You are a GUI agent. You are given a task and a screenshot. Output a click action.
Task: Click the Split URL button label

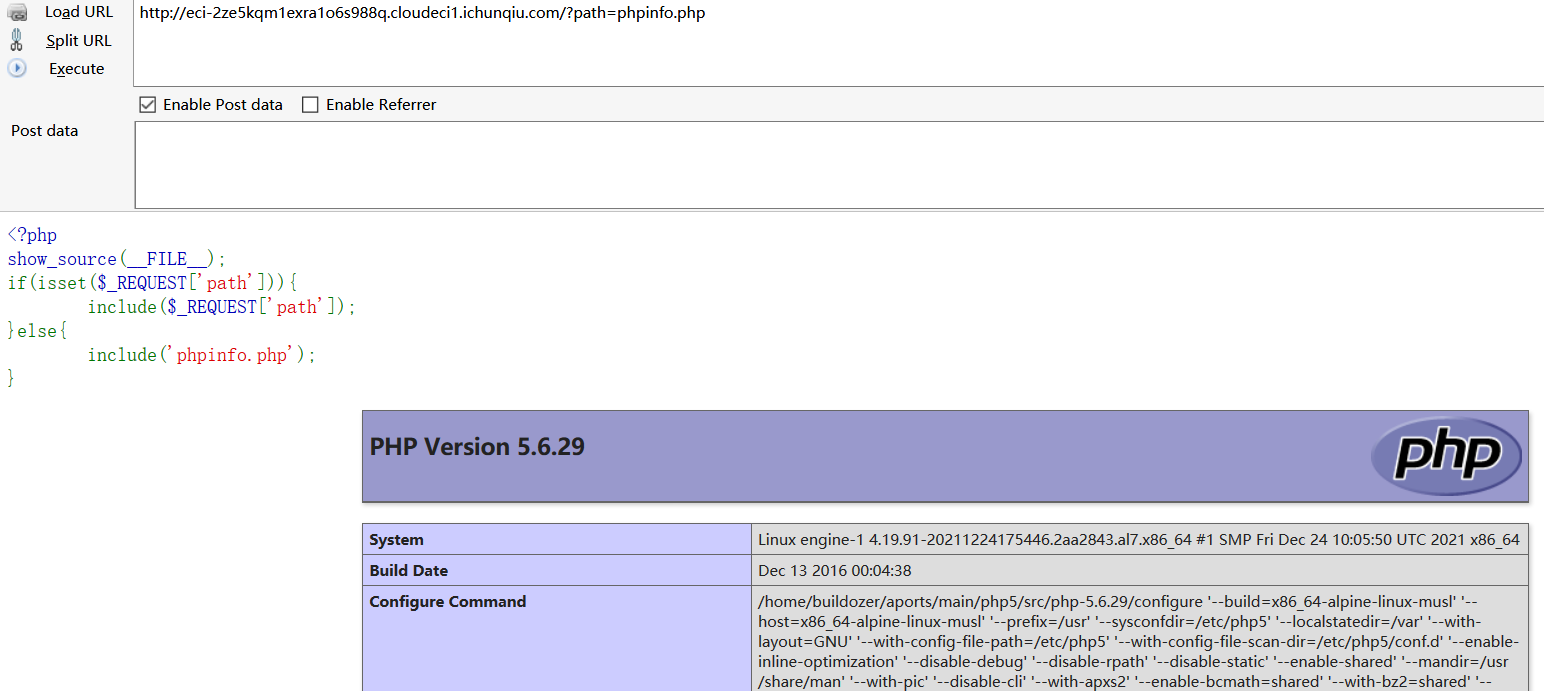click(79, 41)
